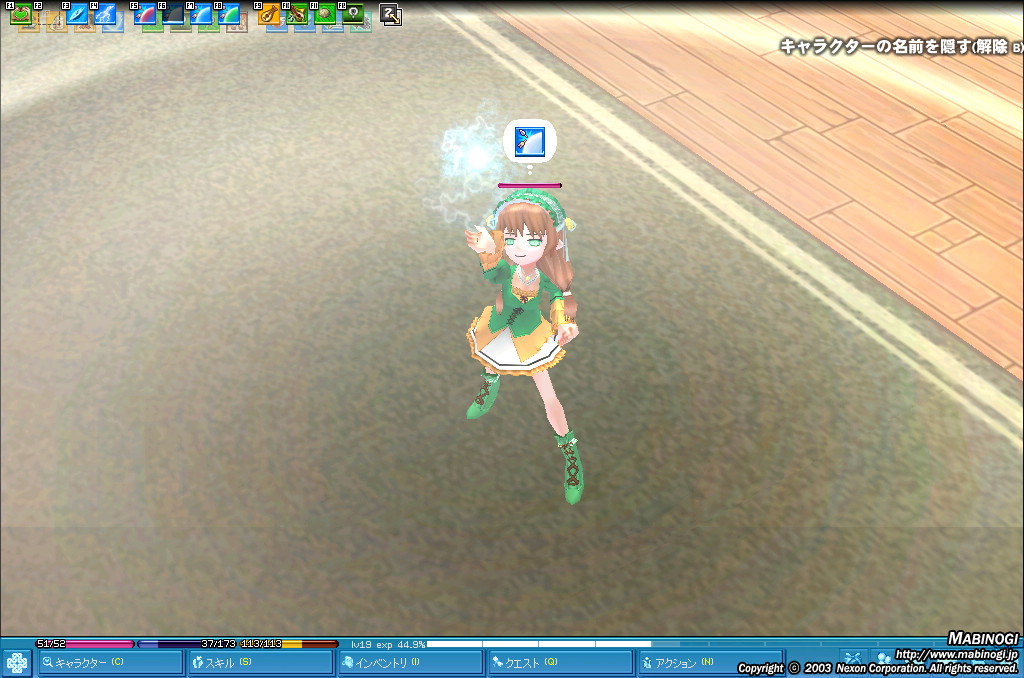Cast the F4 lightning bolt skill
The image size is (1024, 678).
105,13
